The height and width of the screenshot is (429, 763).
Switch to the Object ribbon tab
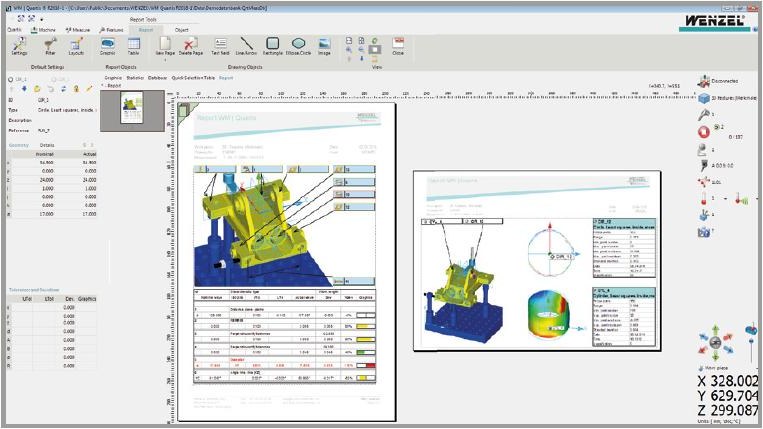(182, 30)
